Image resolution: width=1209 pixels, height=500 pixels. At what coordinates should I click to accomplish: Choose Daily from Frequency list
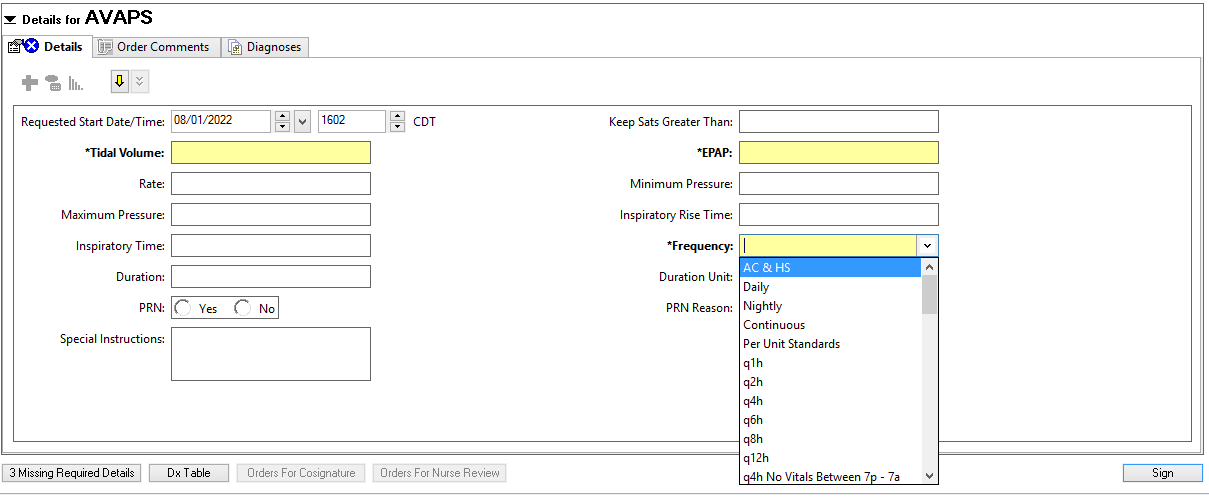tap(830, 286)
